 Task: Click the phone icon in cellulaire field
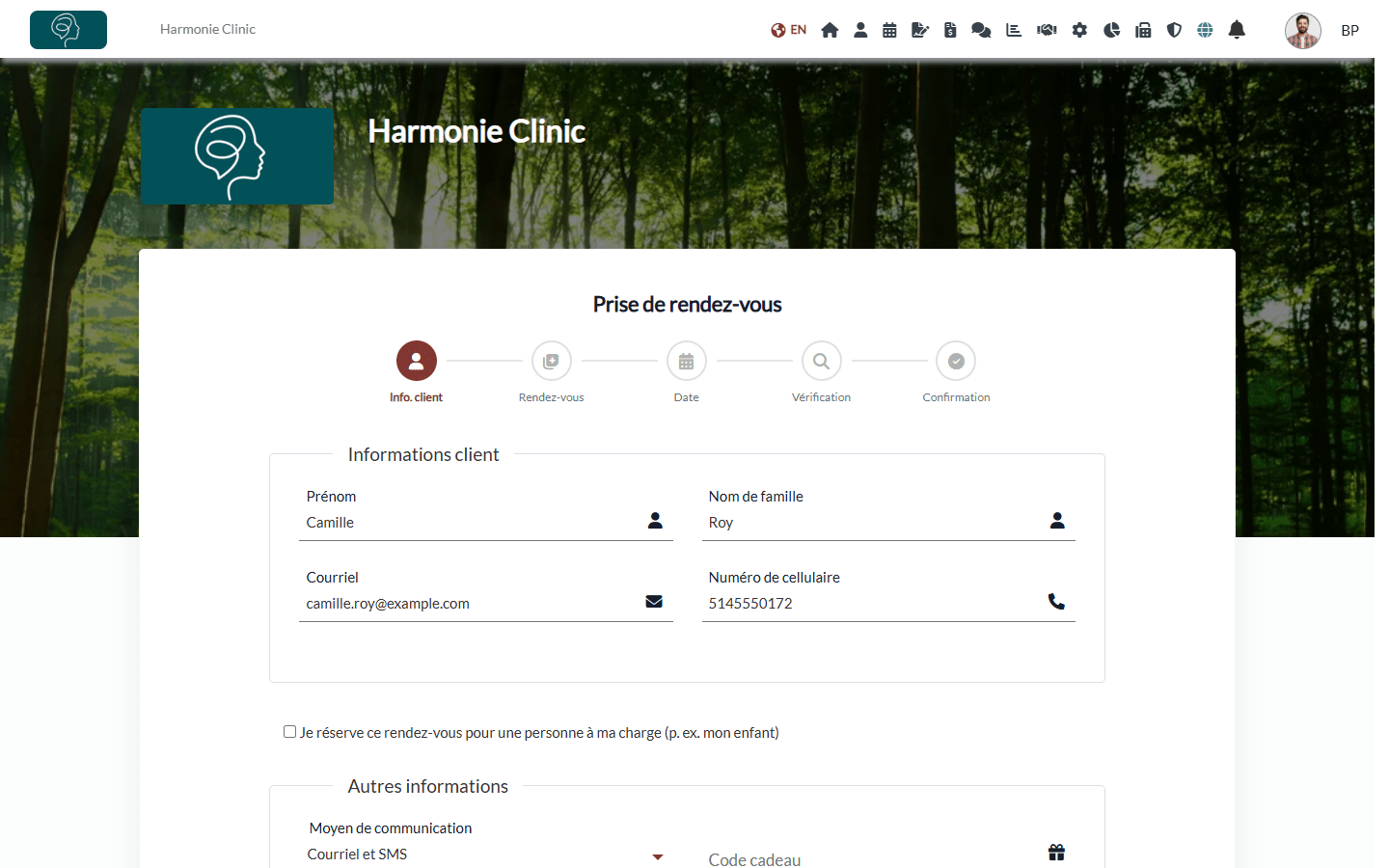(1057, 602)
